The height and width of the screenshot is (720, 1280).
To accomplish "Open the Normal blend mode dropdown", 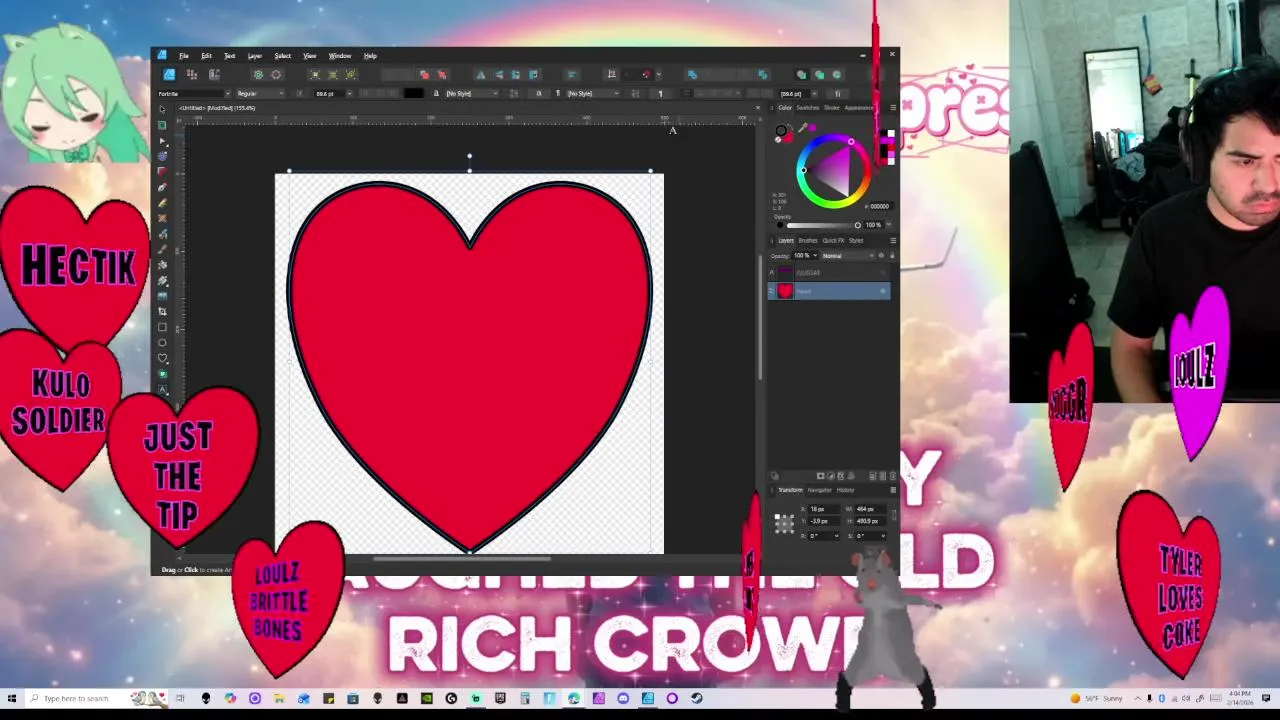I will click(x=846, y=256).
